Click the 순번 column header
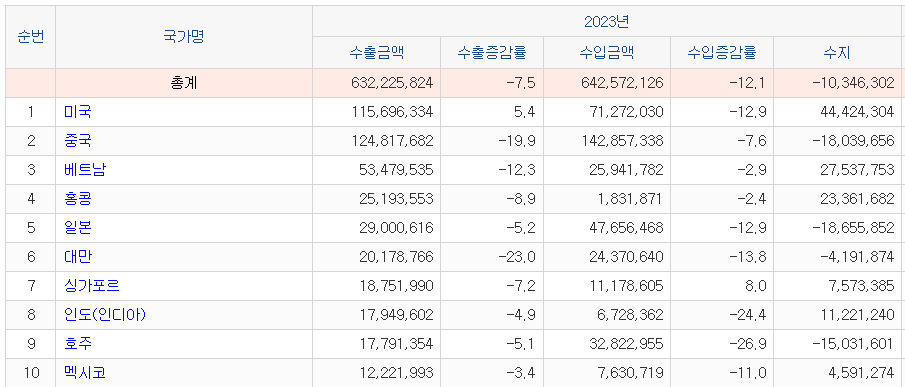Image resolution: width=905 pixels, height=387 pixels. coord(31,37)
